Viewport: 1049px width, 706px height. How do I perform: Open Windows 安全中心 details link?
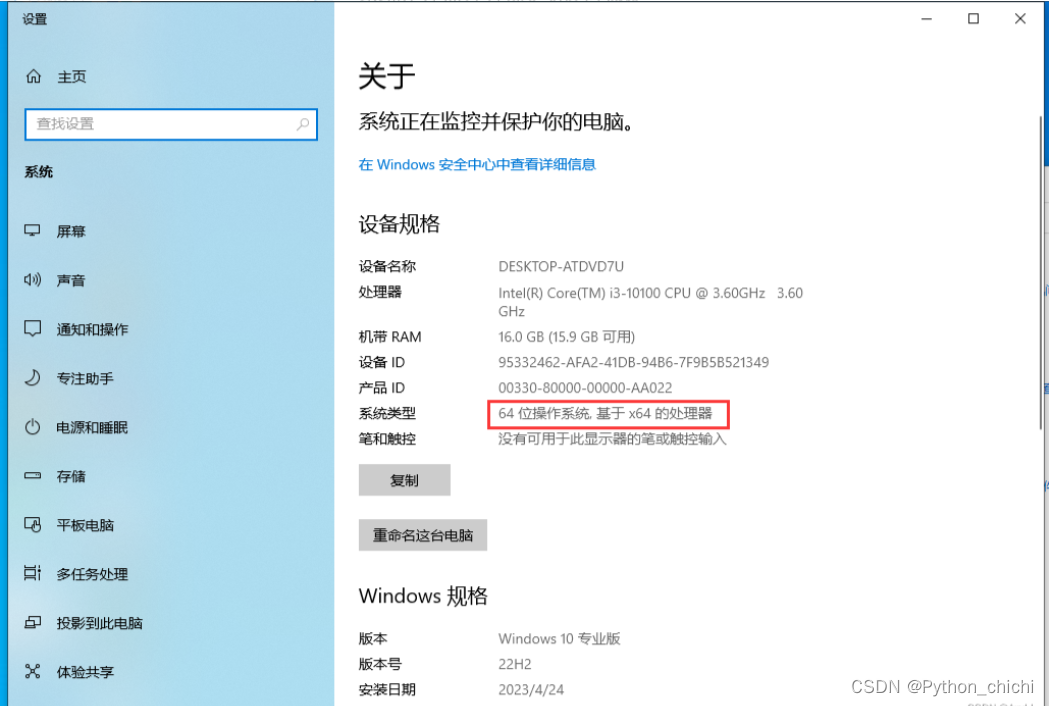(x=477, y=164)
